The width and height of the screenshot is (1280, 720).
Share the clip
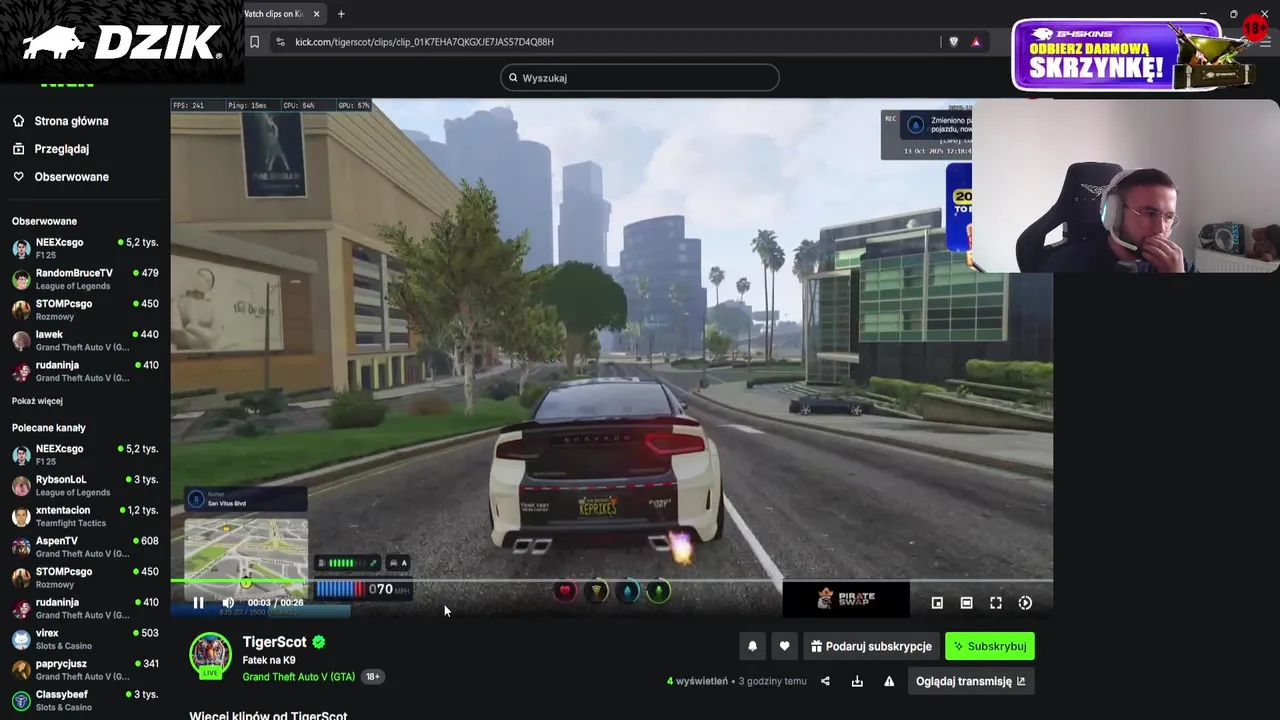pos(825,681)
